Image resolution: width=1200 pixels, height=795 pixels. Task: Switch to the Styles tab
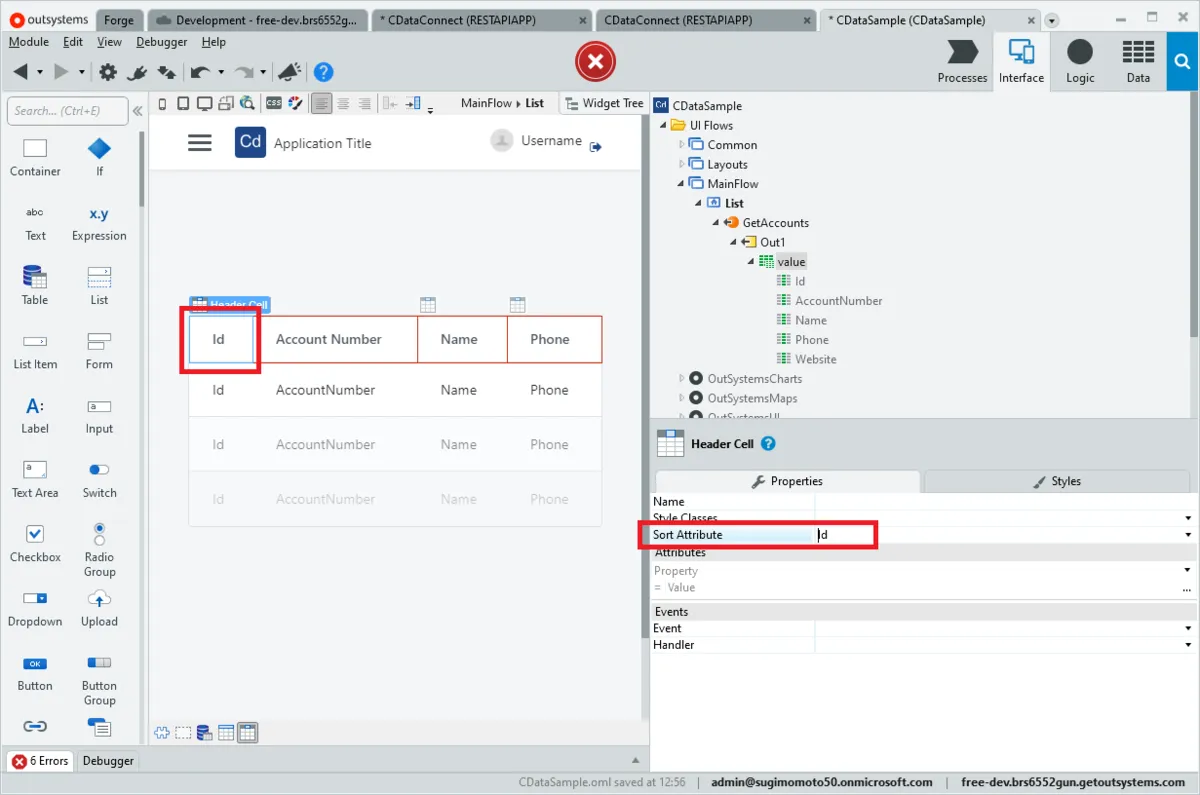click(x=1058, y=481)
